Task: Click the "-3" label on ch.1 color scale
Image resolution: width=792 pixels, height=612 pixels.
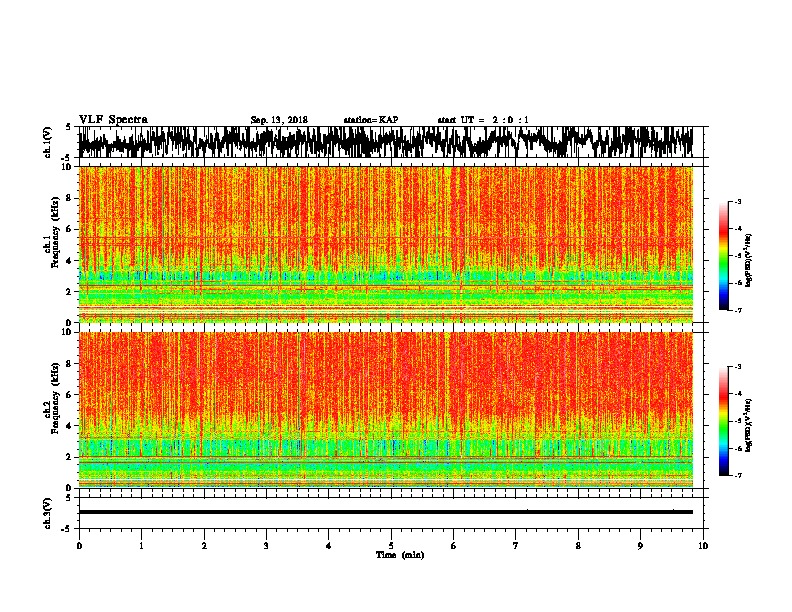Action: [x=737, y=201]
